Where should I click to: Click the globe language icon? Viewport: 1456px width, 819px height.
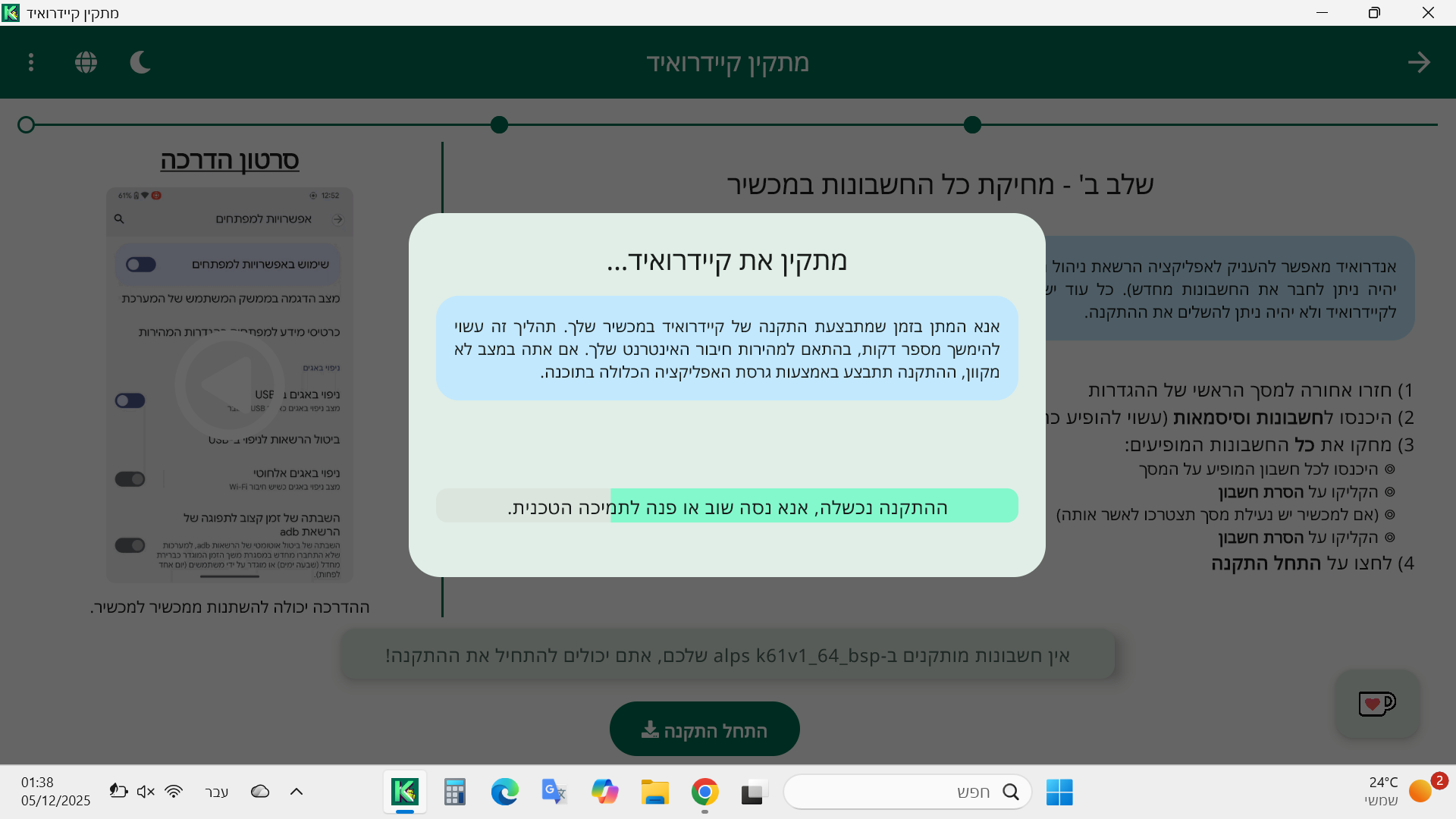86,62
